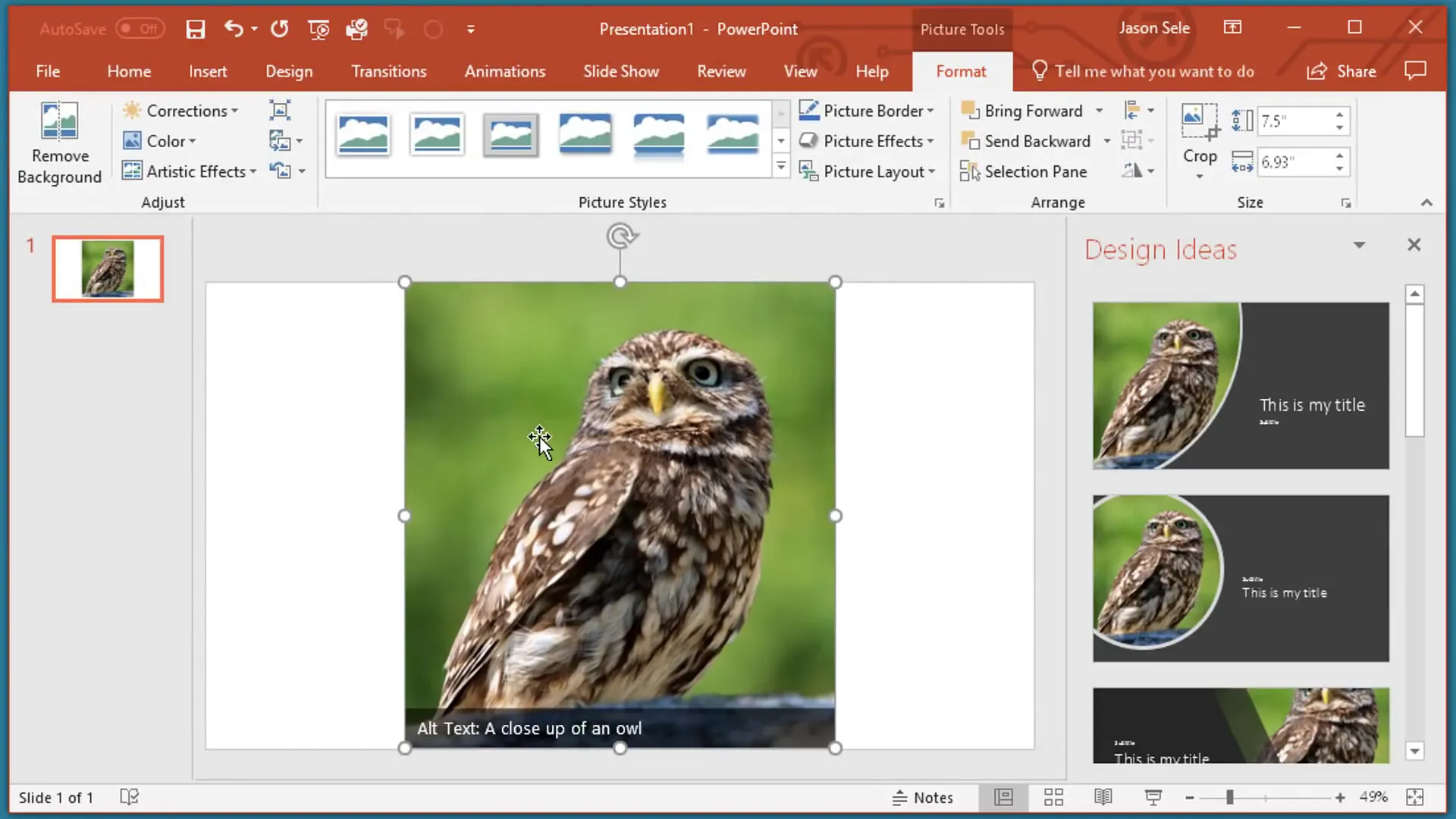Screen dimensions: 1456x819
Task: Click the Shape Height input field
Action: 1294,121
